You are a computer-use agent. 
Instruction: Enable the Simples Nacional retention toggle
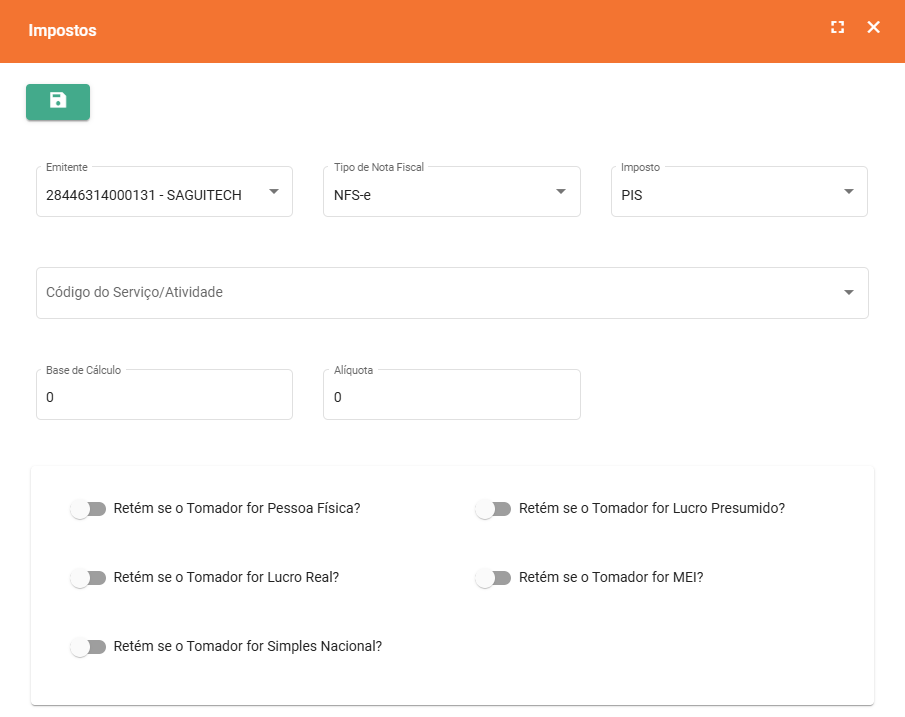click(x=88, y=647)
